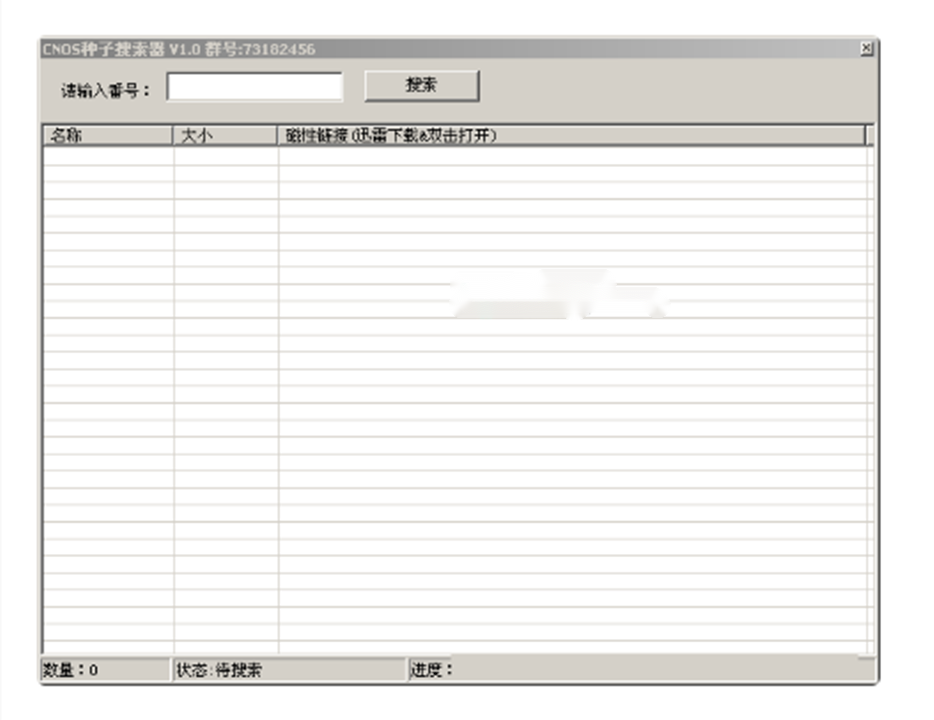
Task: Focus the 请输入番号 input field
Action: 255,87
